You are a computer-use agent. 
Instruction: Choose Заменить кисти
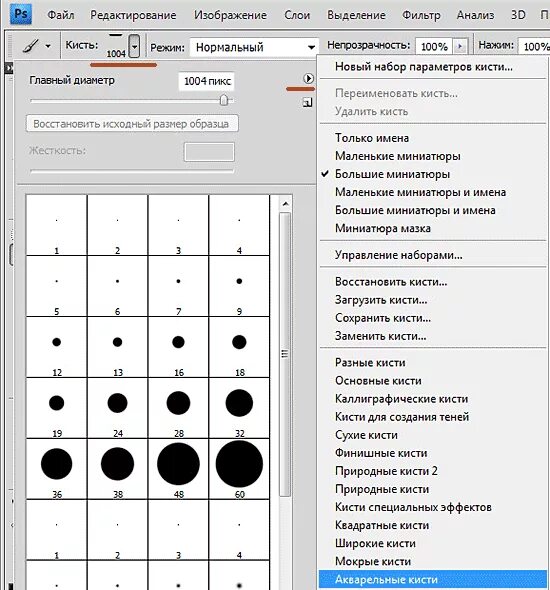pos(381,336)
